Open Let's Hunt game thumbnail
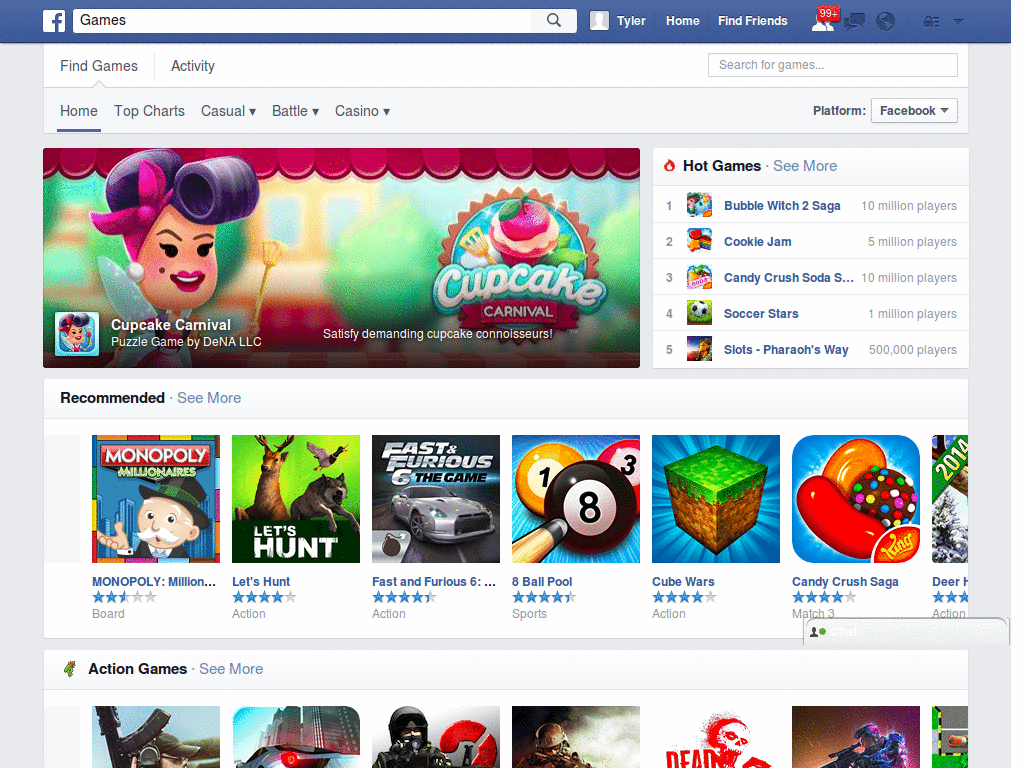The height and width of the screenshot is (768, 1024). coord(296,499)
